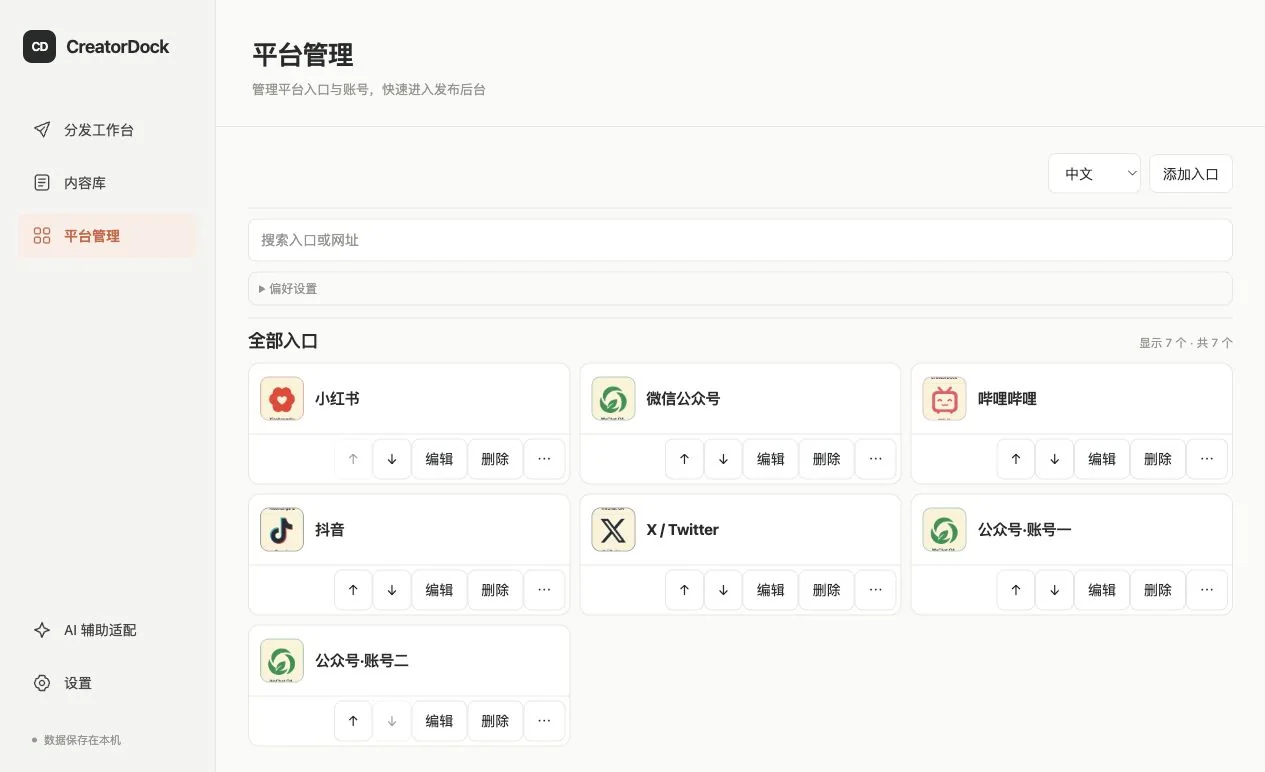Edit the 哔哩哔哩 entry
1265x772 pixels.
point(1102,459)
